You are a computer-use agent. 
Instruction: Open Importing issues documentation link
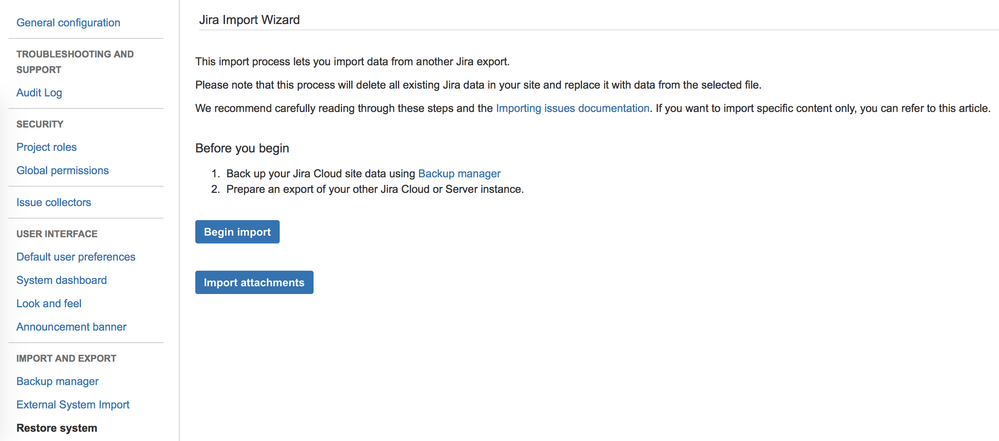click(573, 108)
